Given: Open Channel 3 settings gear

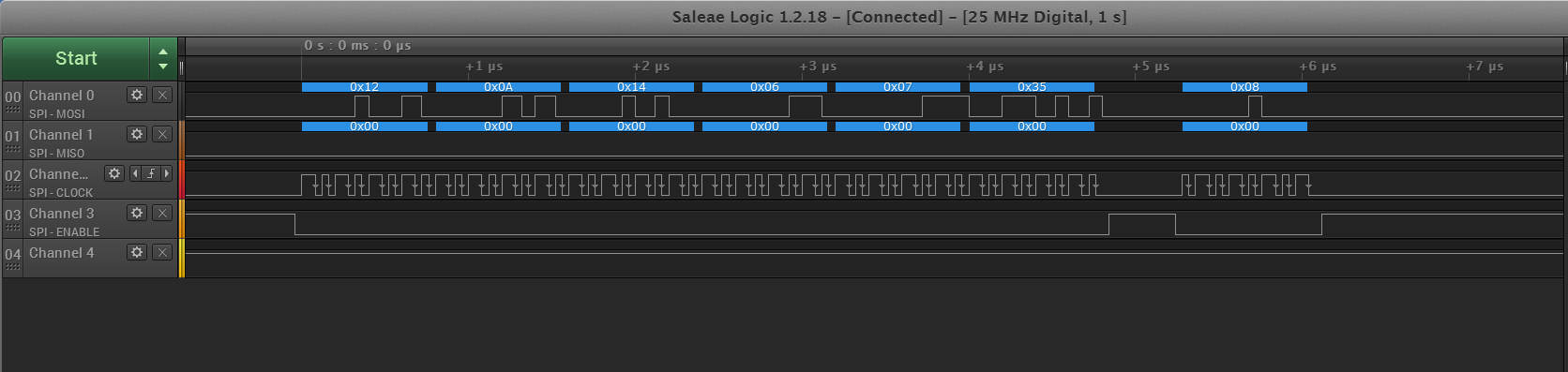Looking at the screenshot, I should point(137,213).
